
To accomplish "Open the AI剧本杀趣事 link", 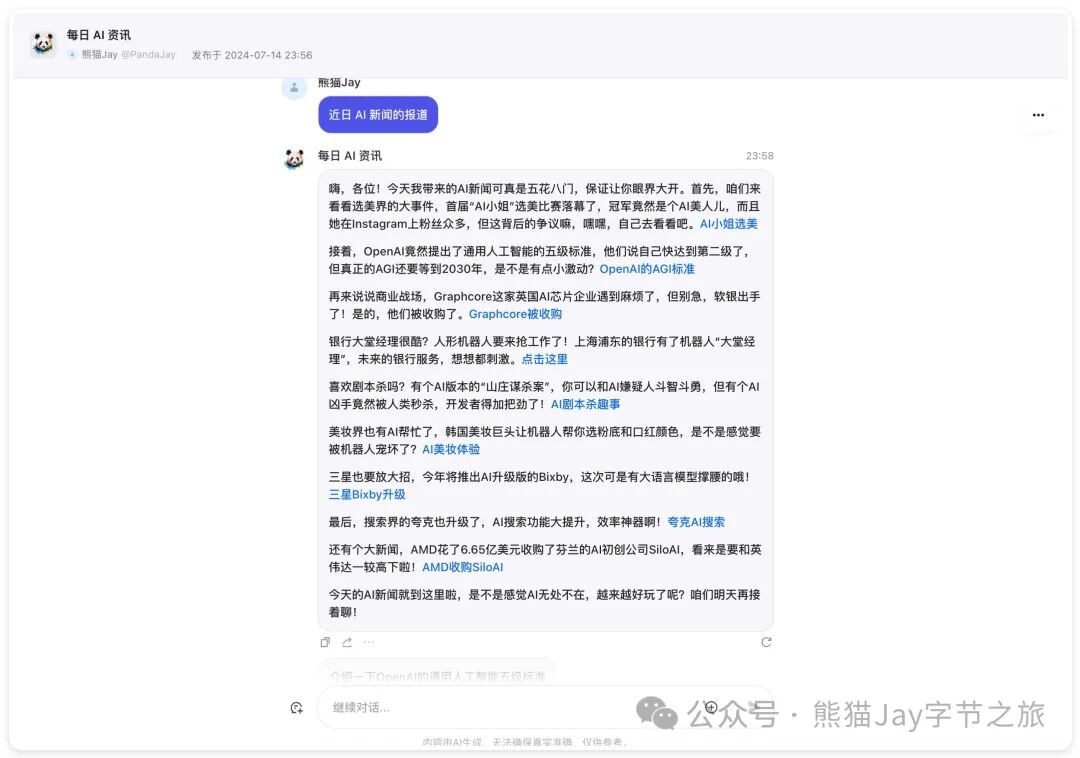I will pyautogui.click(x=585, y=404).
